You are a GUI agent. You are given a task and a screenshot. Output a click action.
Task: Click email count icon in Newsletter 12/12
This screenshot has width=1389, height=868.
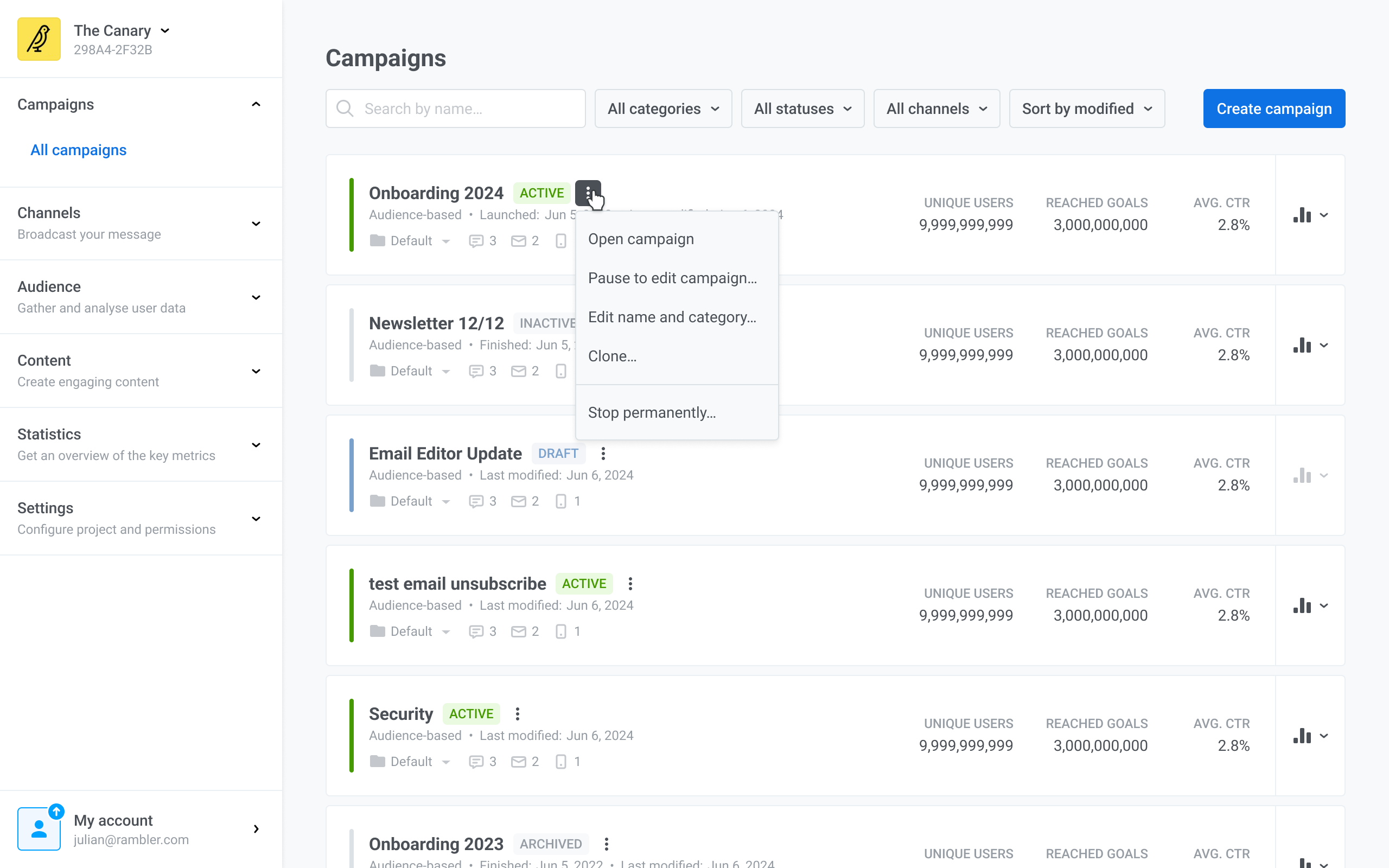518,372
